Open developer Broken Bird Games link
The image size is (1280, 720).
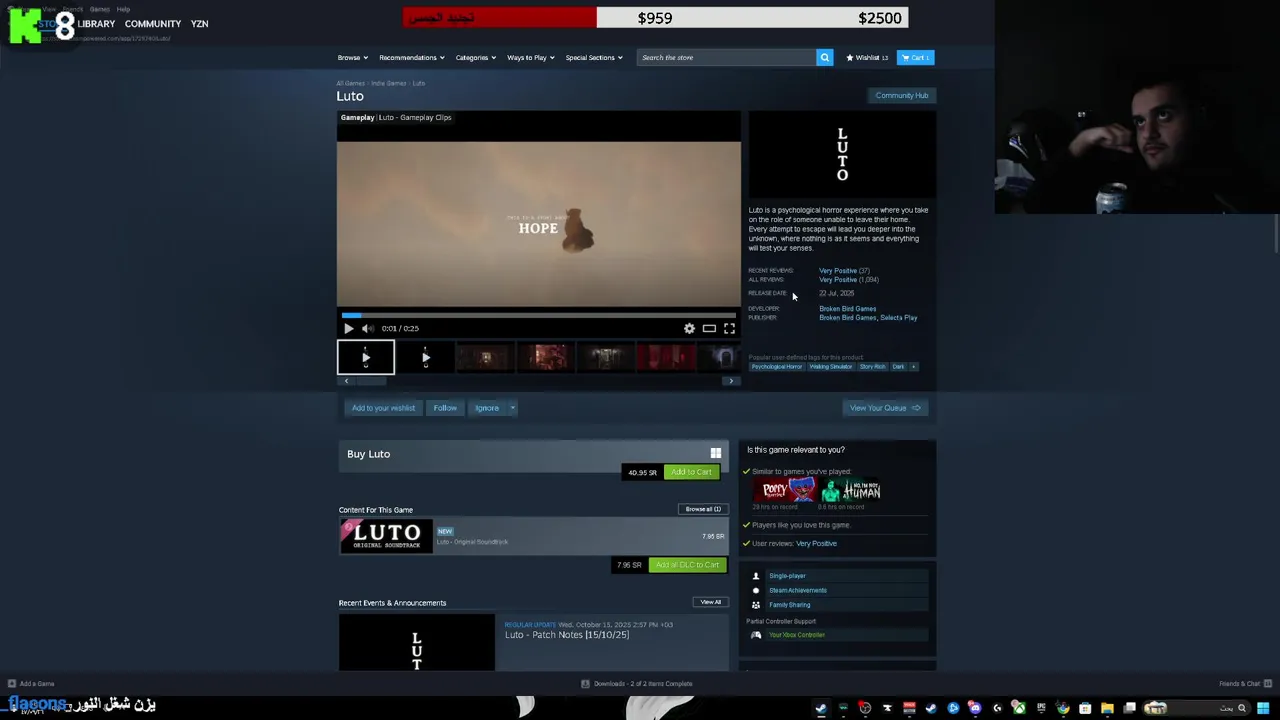(x=848, y=309)
